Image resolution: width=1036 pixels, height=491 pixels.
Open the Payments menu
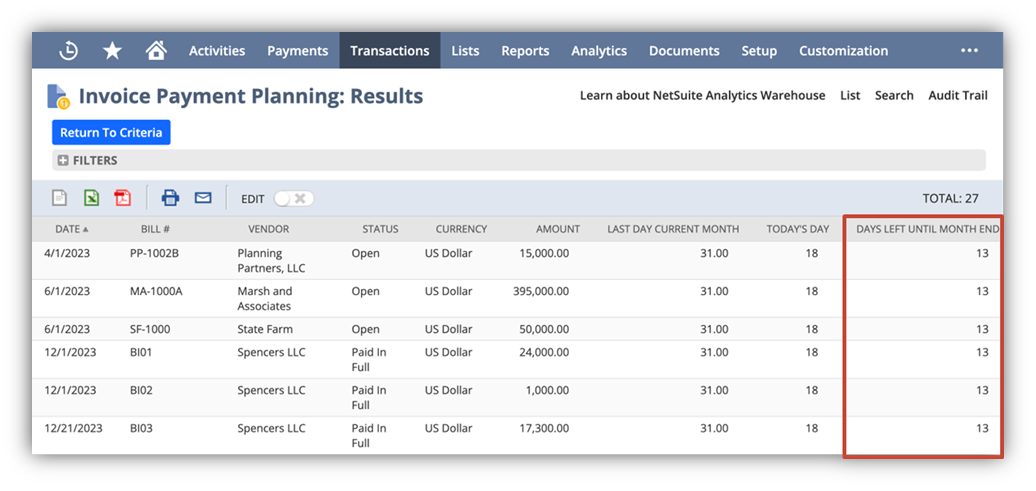(297, 51)
